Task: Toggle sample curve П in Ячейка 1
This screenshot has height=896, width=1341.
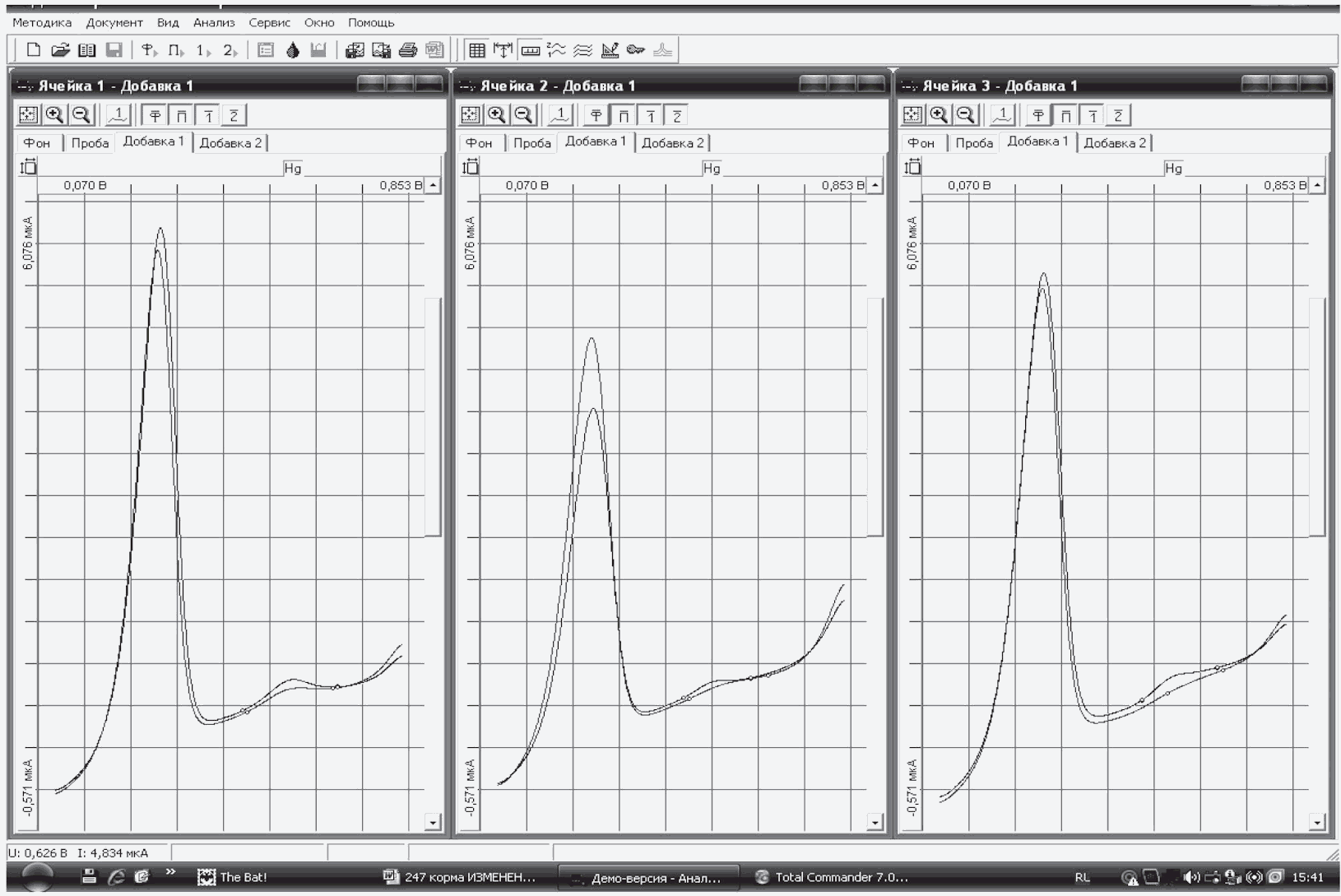Action: (182, 115)
